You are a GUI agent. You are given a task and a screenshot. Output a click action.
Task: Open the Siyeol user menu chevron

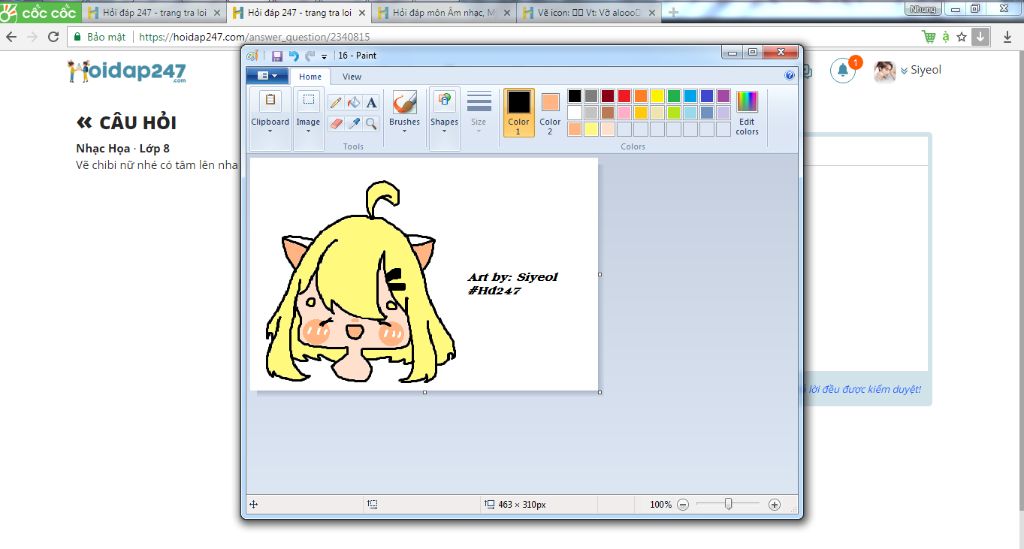click(x=904, y=71)
